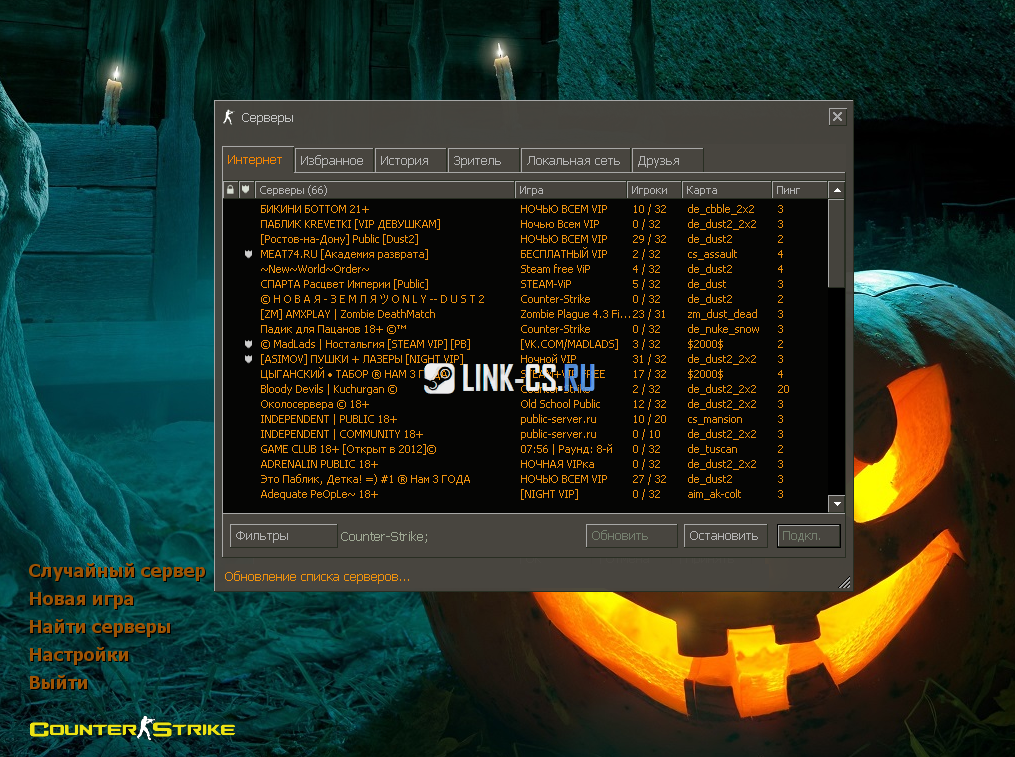Open the Локальная сеть tab
Image resolution: width=1015 pixels, height=757 pixels.
click(x=574, y=160)
